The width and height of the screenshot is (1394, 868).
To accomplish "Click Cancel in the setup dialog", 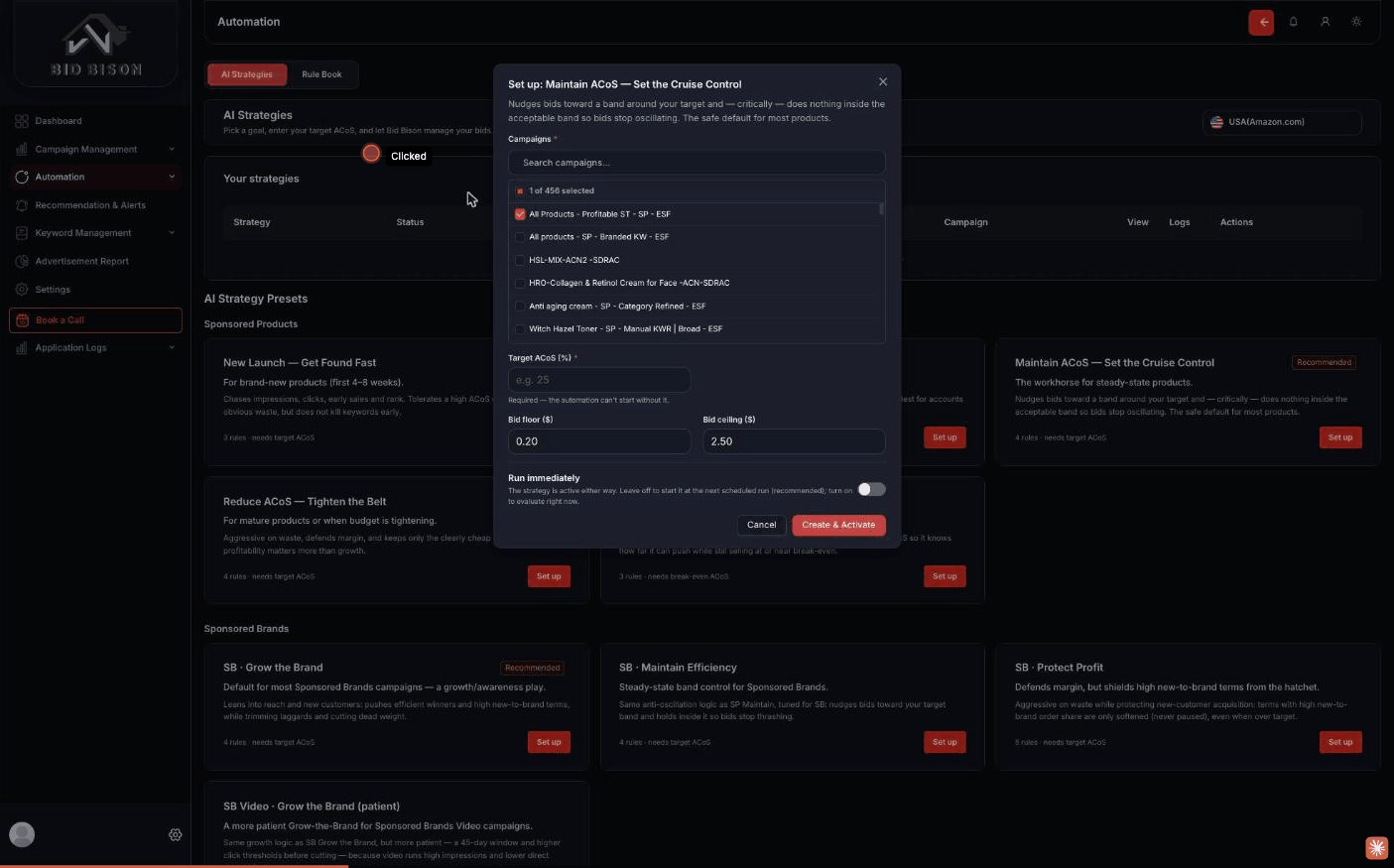I will pos(762,525).
